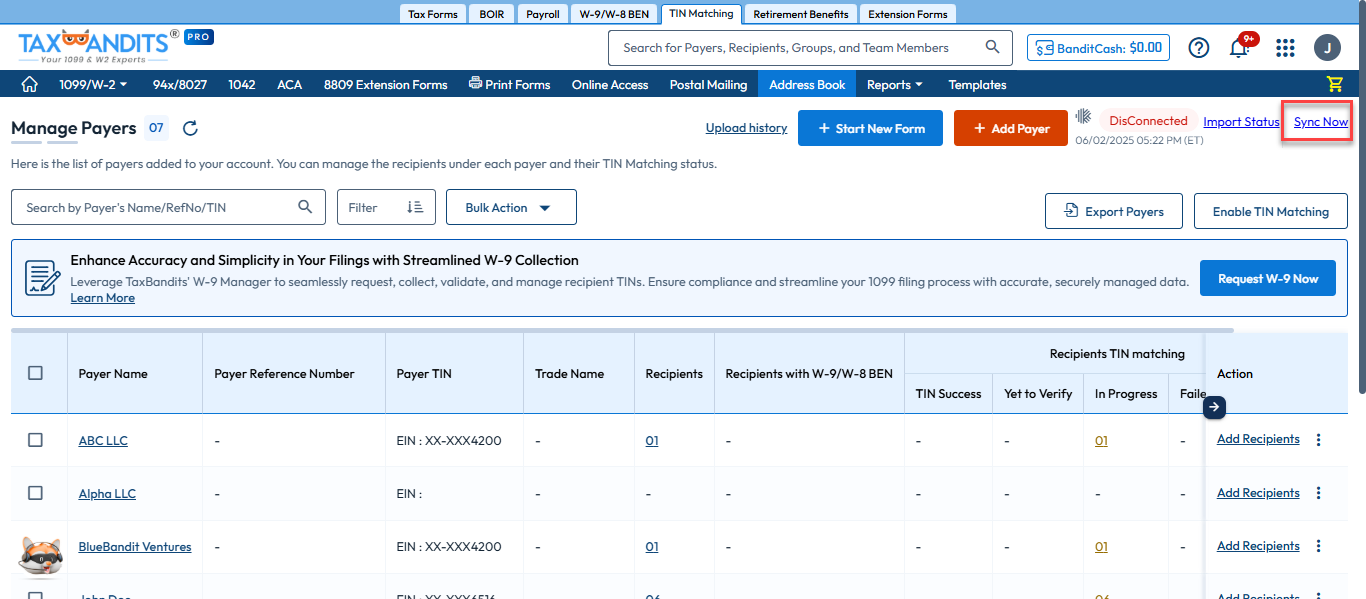Check the ABC LLC row checkbox
Screen dimensions: 1366x599
click(x=35, y=440)
